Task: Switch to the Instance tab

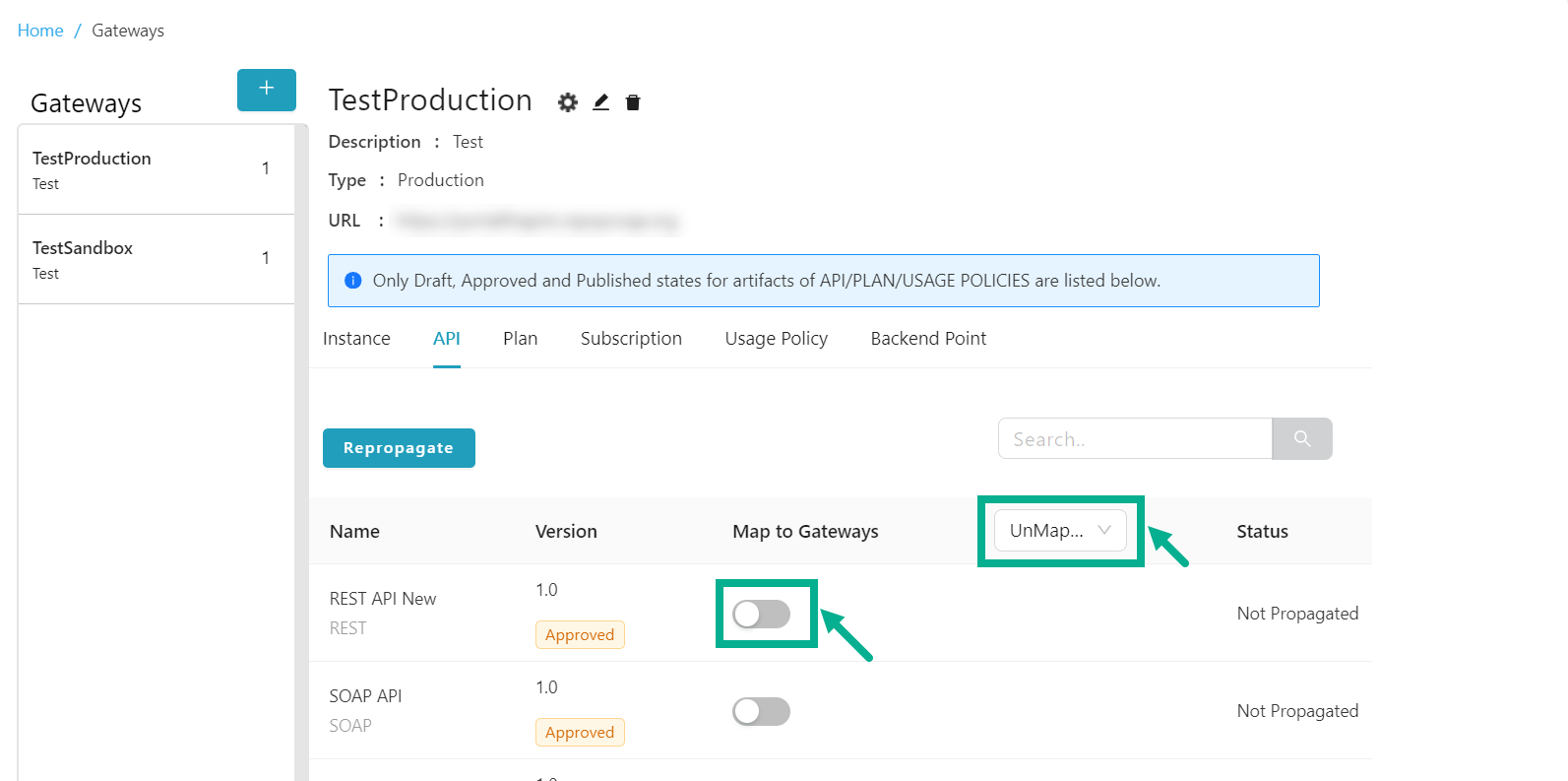Action: click(356, 339)
